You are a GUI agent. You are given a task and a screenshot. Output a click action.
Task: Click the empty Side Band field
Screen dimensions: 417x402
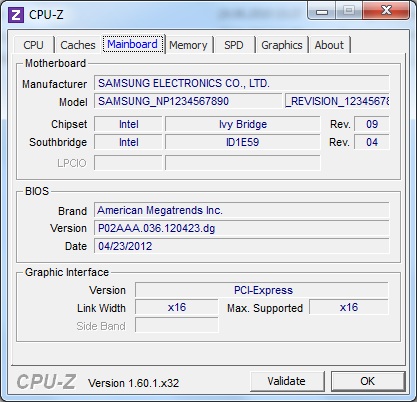177,325
